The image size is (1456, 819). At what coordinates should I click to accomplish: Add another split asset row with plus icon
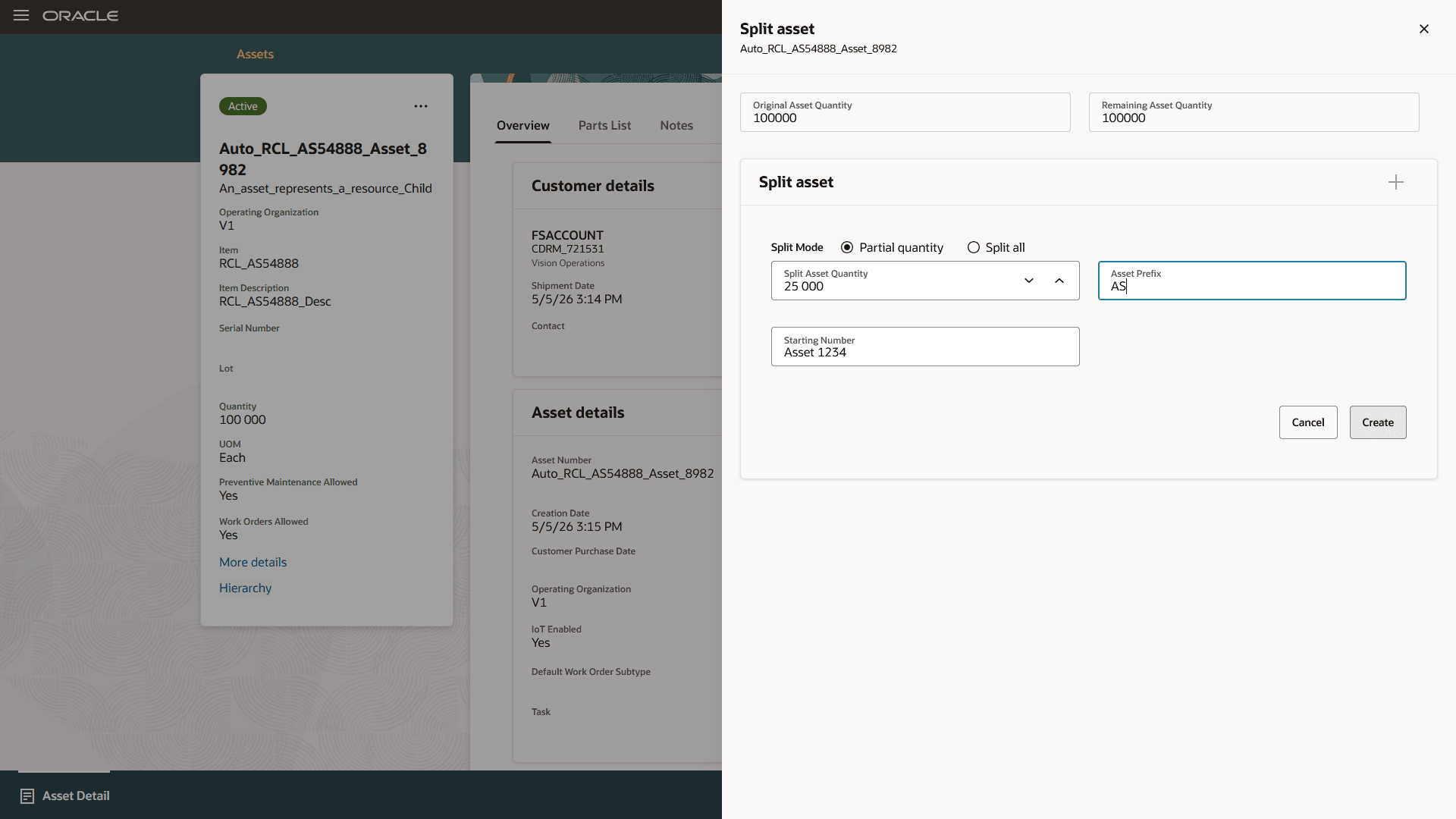1396,182
